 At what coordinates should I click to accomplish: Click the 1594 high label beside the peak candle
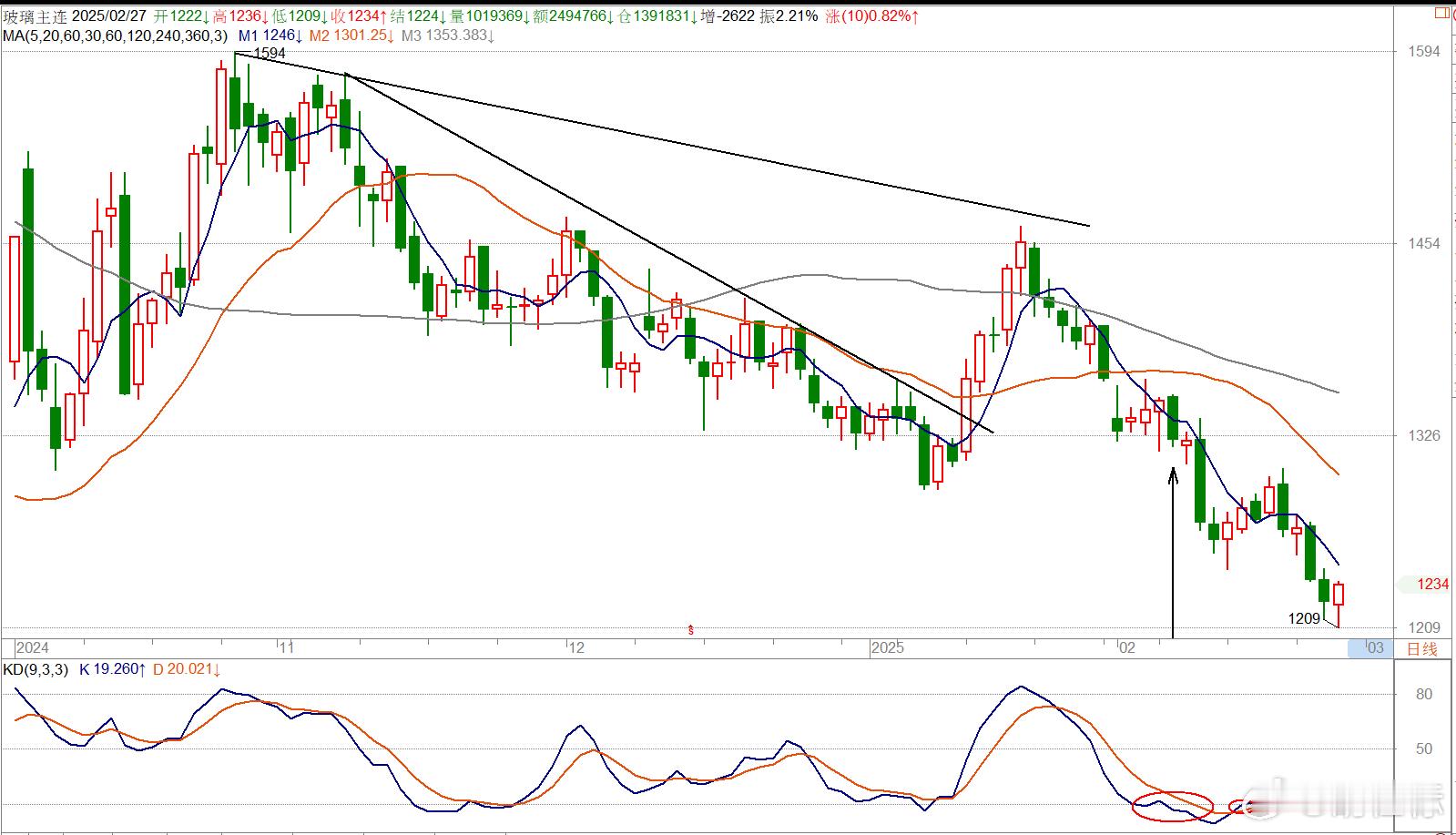[x=270, y=54]
